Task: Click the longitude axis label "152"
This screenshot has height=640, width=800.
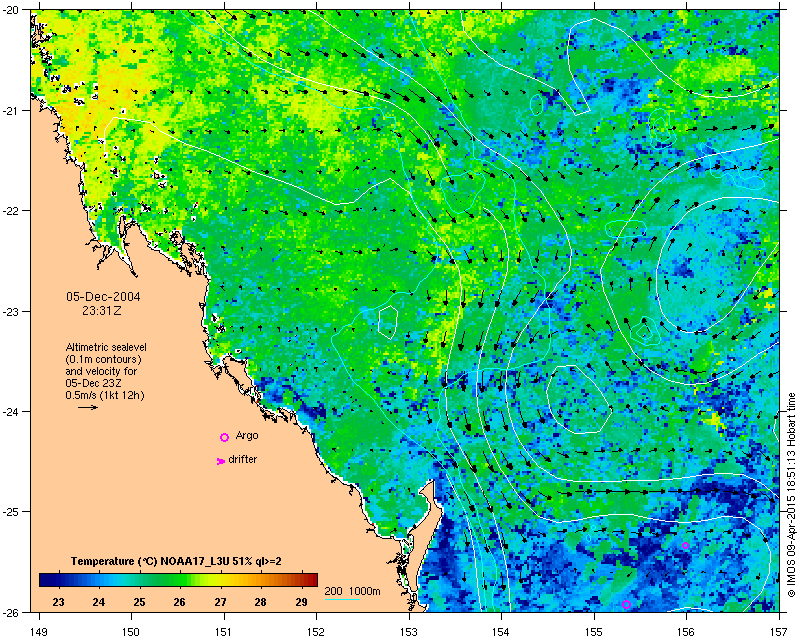Action: point(316,632)
